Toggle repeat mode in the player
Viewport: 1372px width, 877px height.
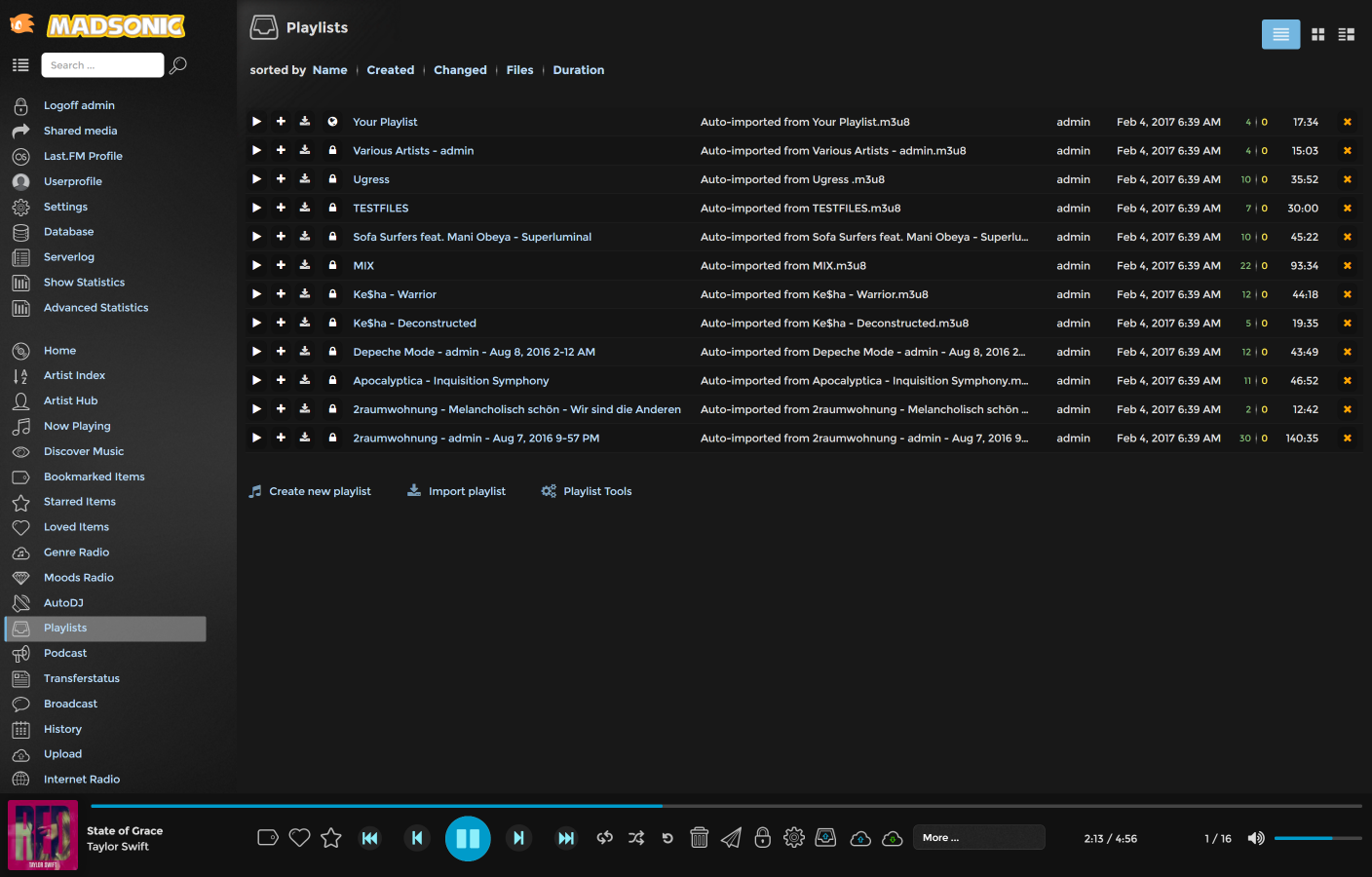coord(605,838)
